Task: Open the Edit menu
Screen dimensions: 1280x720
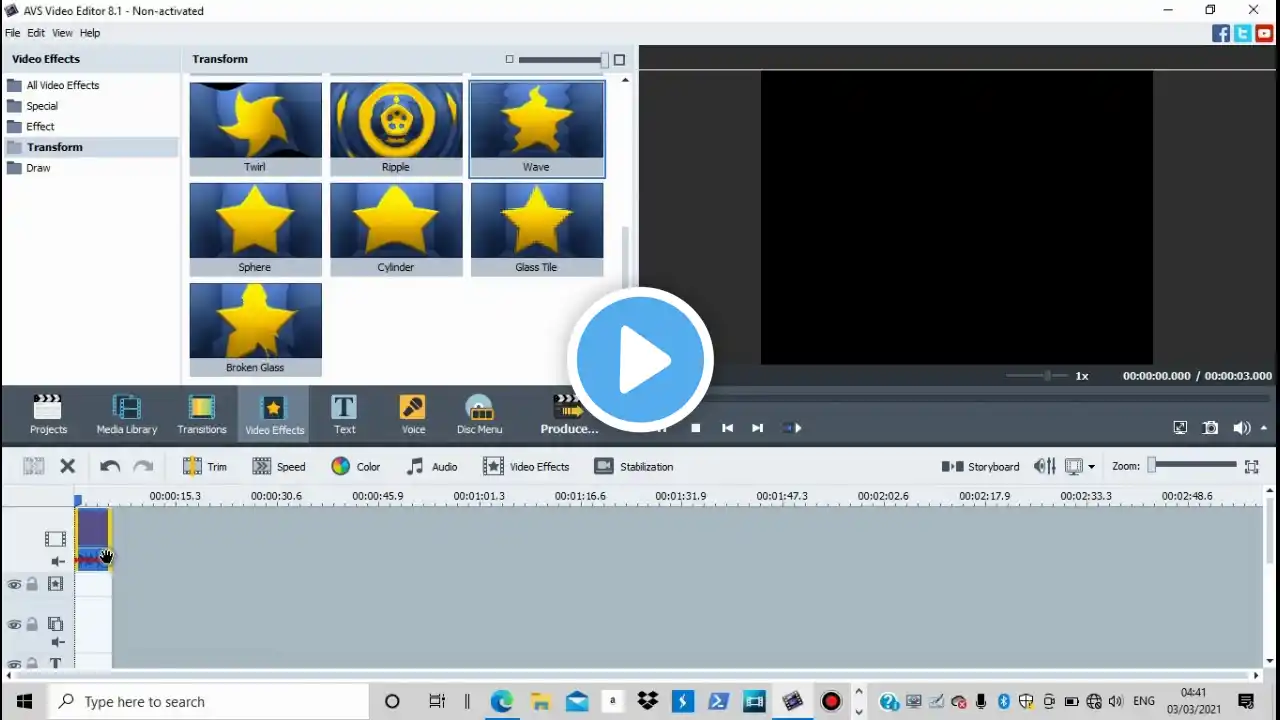Action: click(36, 33)
